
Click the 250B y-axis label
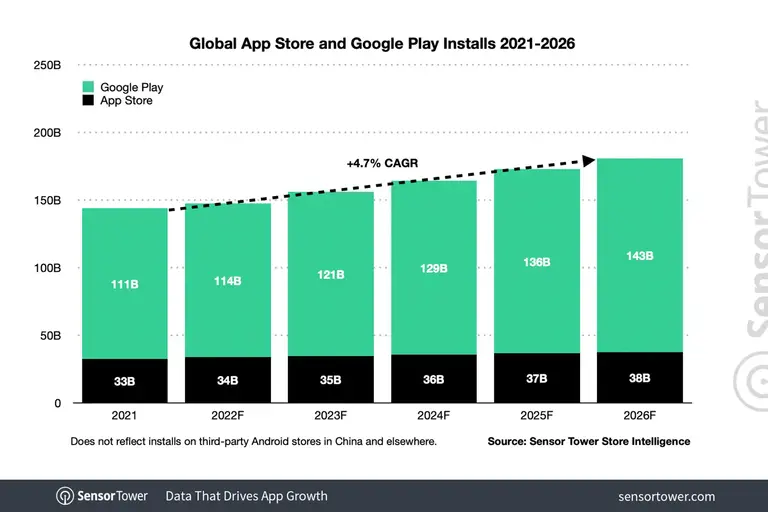tap(48, 65)
